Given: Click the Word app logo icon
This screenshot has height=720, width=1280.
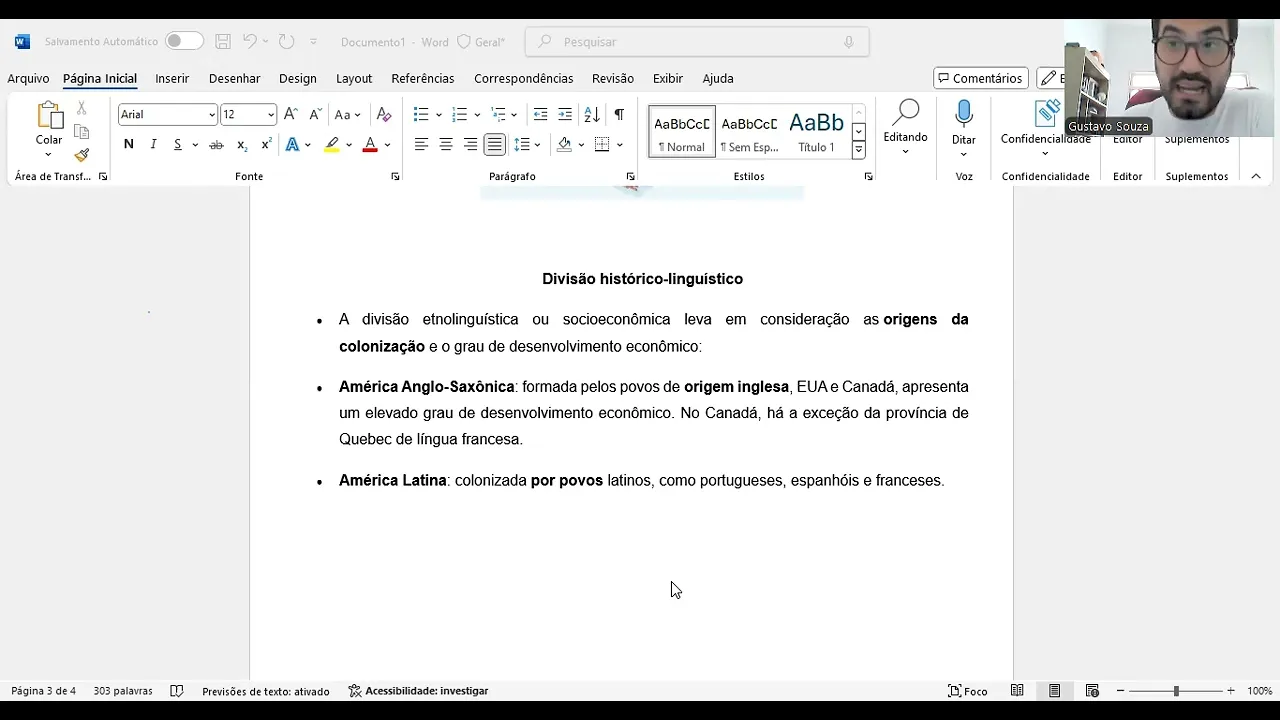Looking at the screenshot, I should [x=22, y=42].
